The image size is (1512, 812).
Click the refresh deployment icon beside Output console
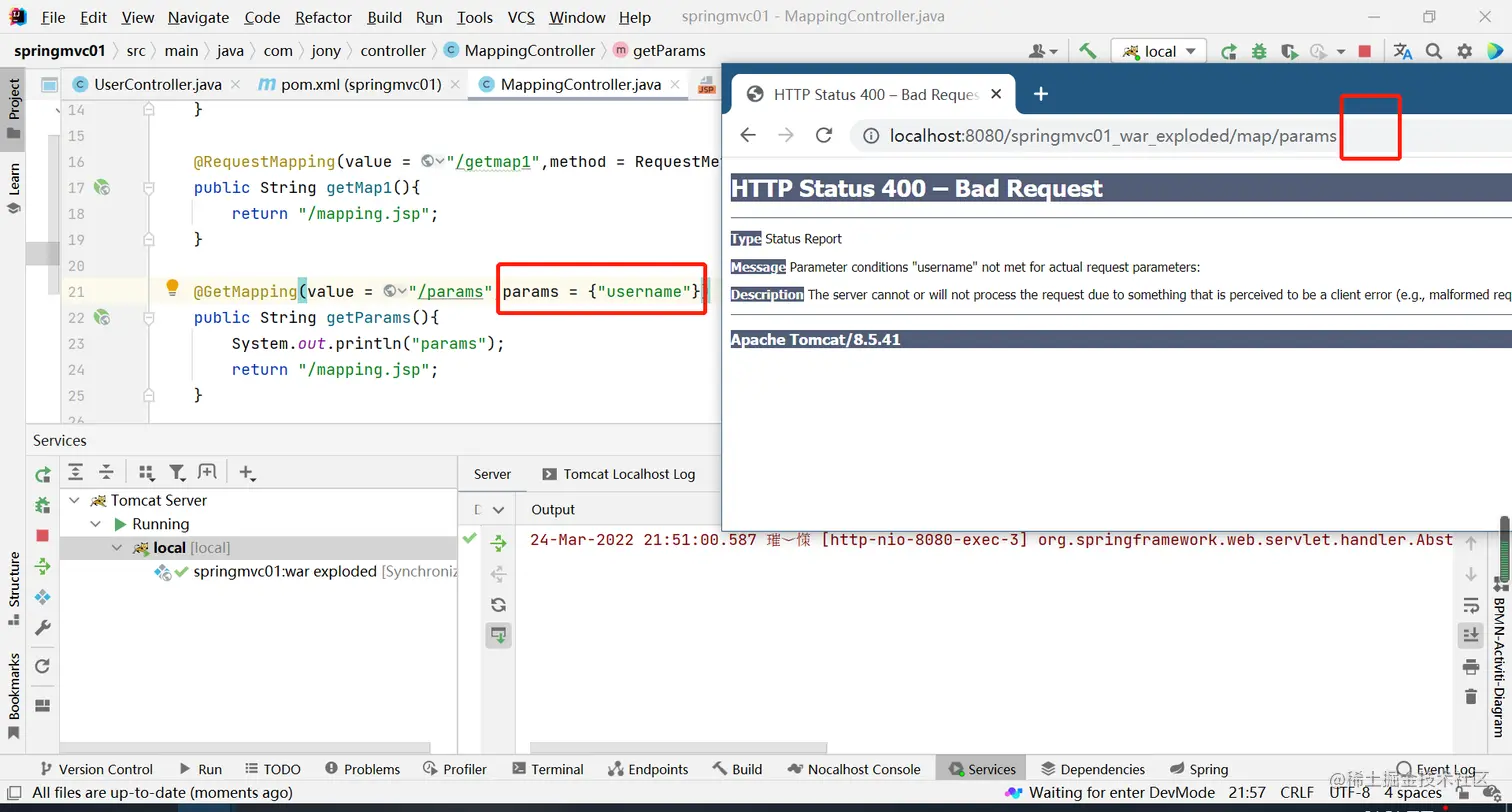point(498,604)
